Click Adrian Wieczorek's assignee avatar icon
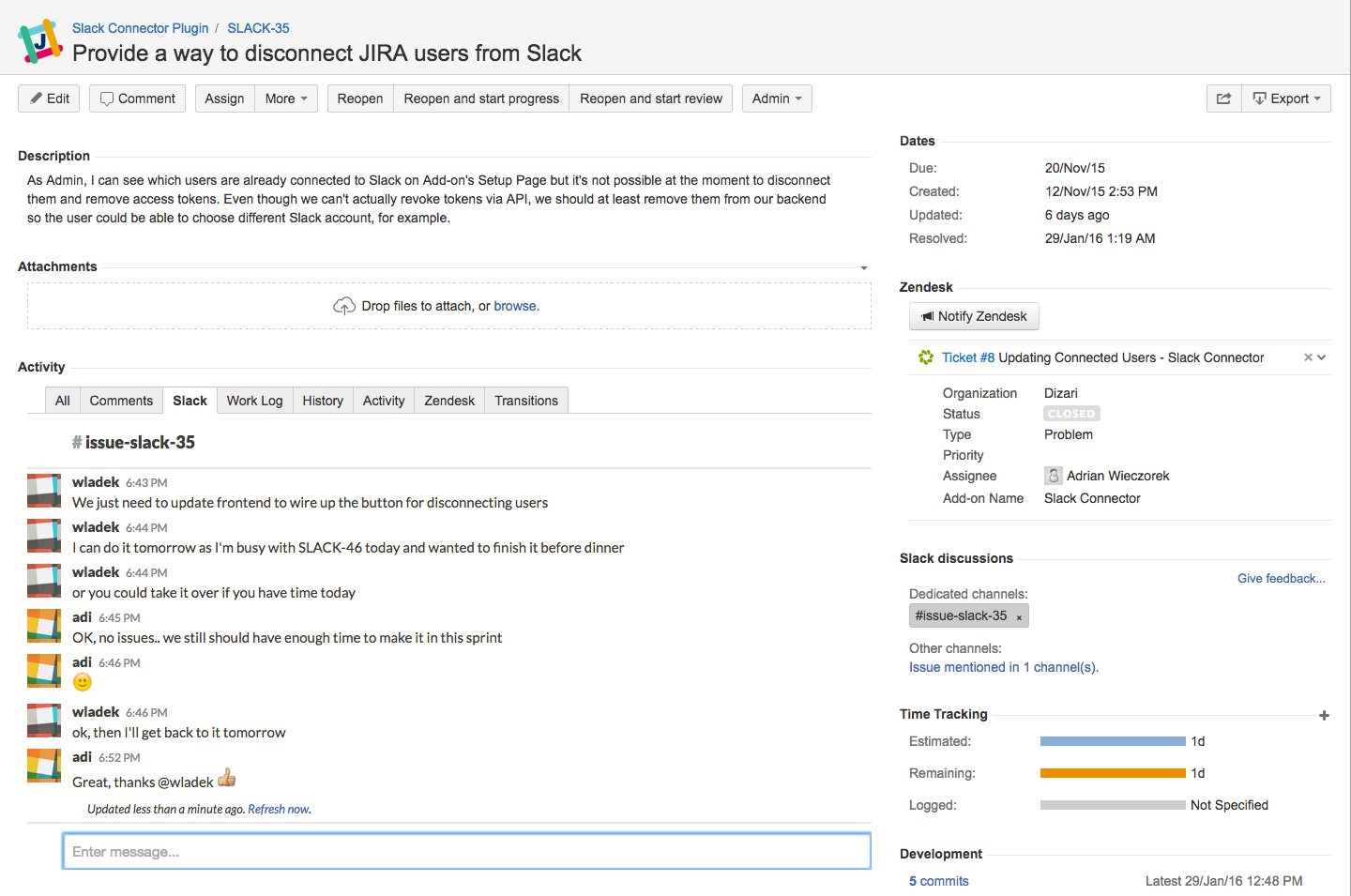 [1054, 476]
